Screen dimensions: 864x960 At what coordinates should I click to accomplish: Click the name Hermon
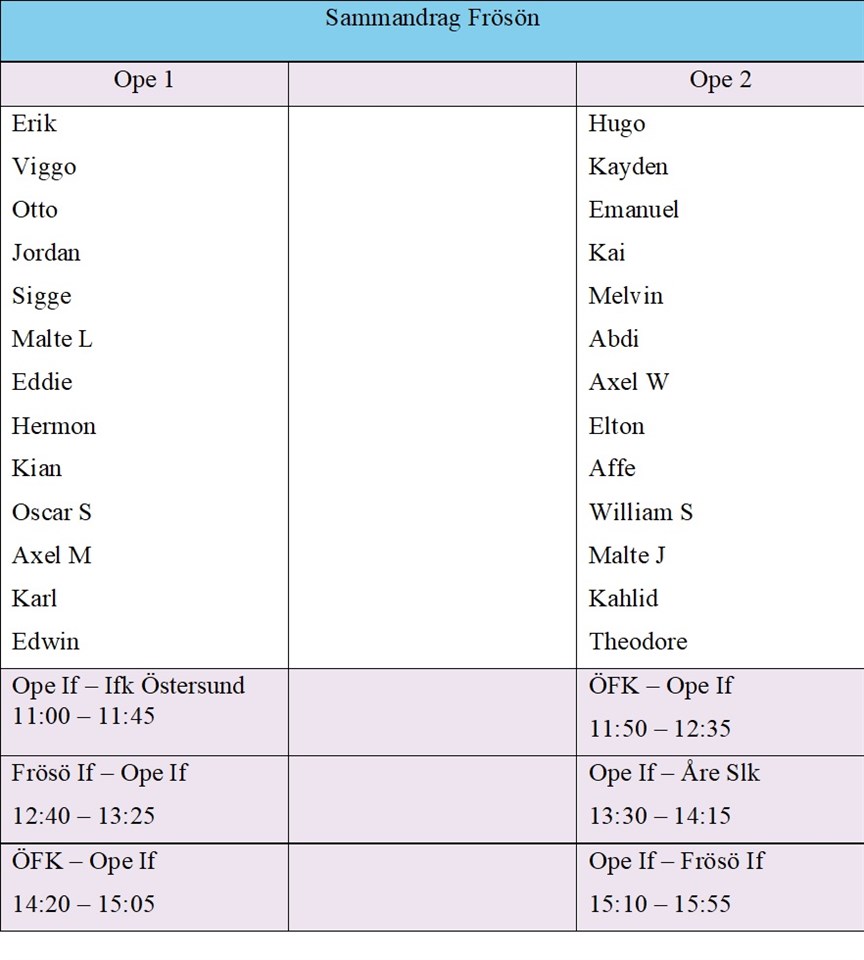tap(54, 426)
